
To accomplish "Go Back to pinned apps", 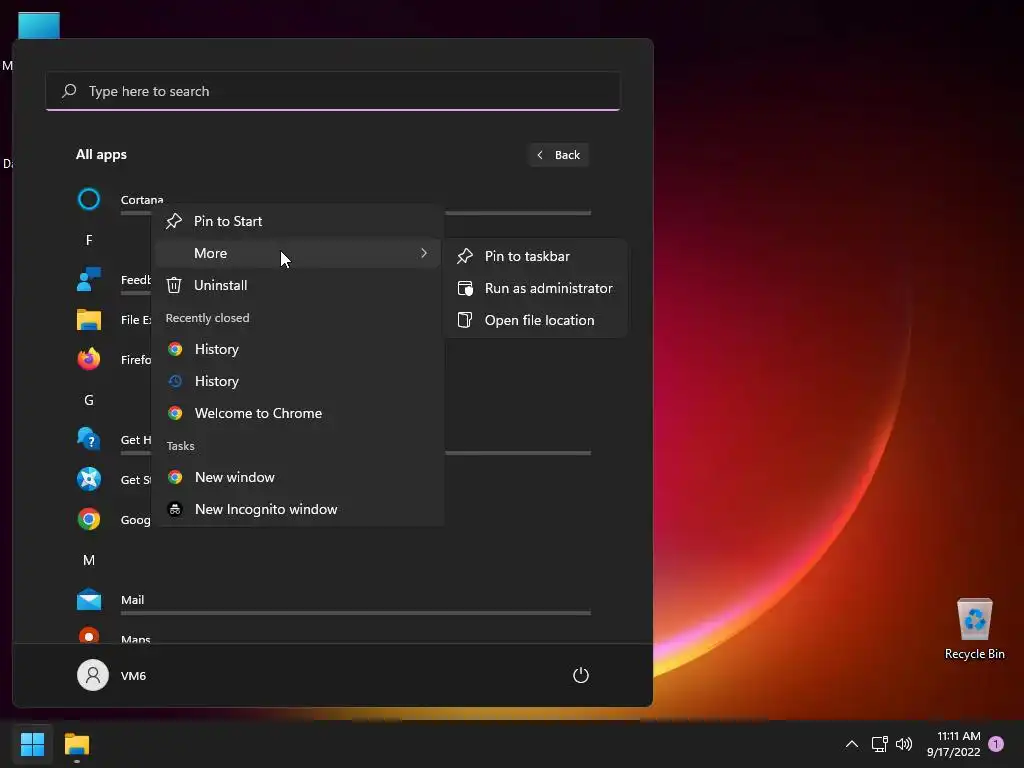I will pos(558,155).
